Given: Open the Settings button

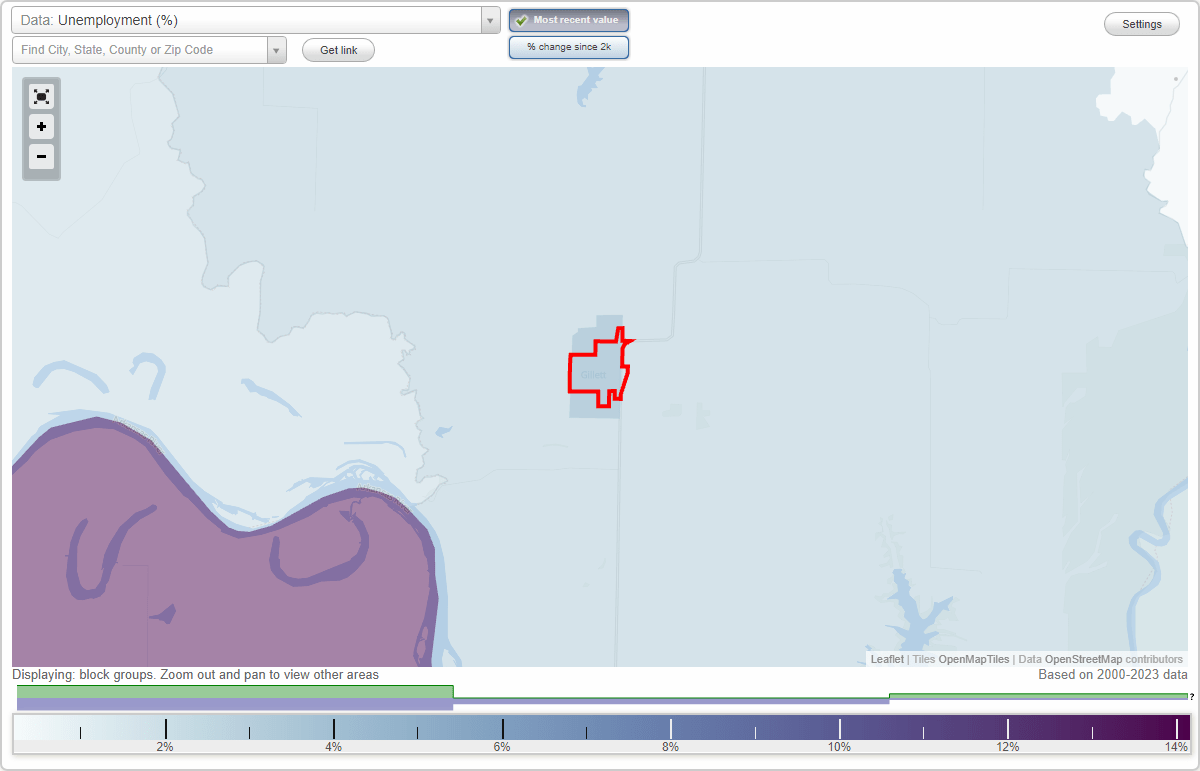Looking at the screenshot, I should click(x=1142, y=24).
